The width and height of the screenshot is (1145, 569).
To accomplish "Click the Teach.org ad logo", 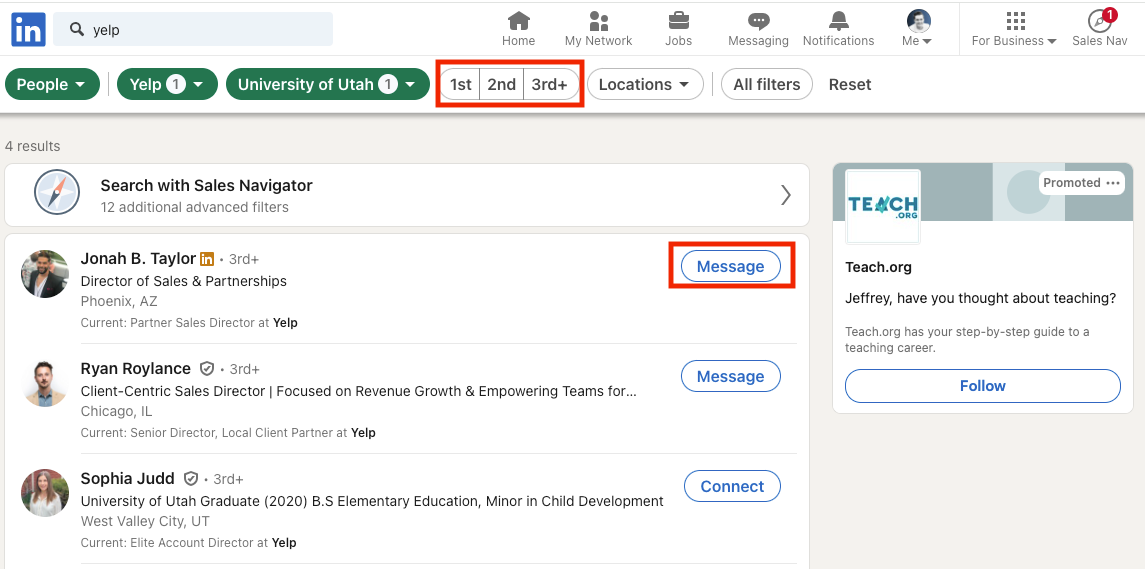I will click(x=883, y=206).
